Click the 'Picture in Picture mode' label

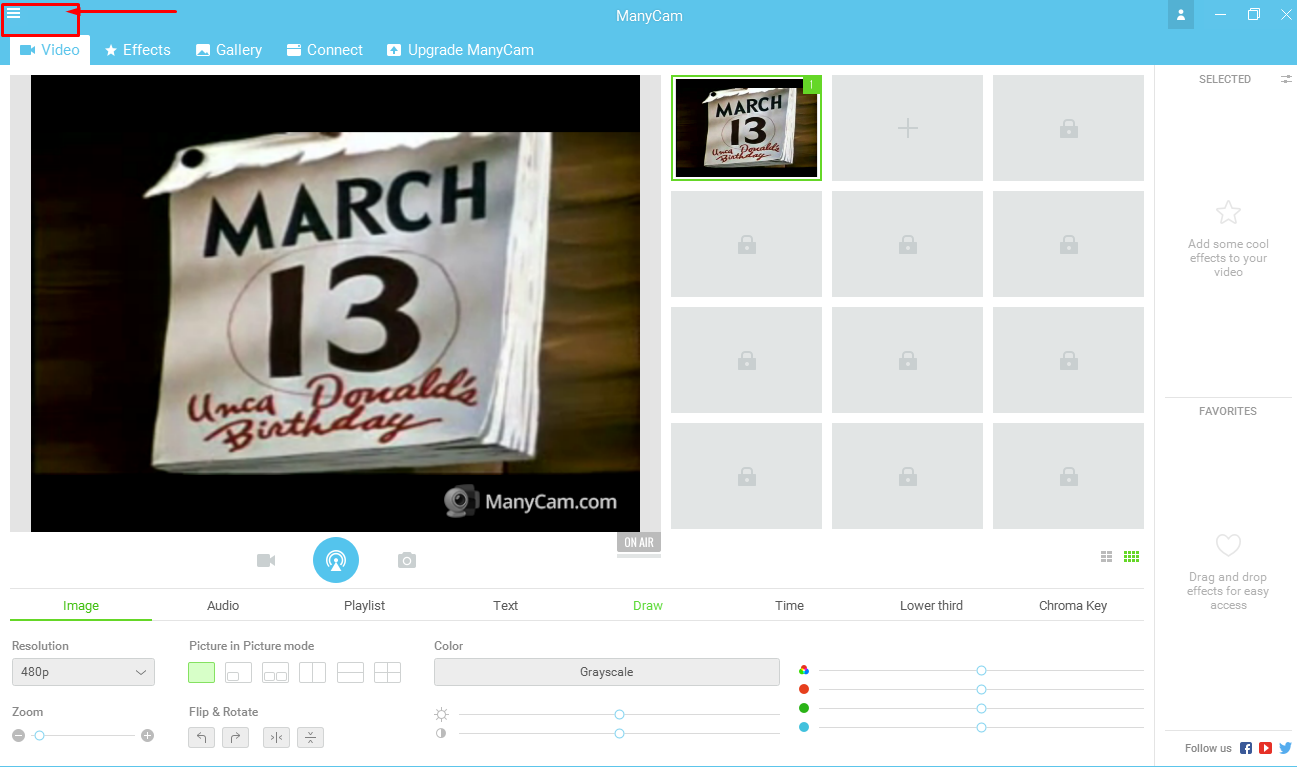pos(252,646)
